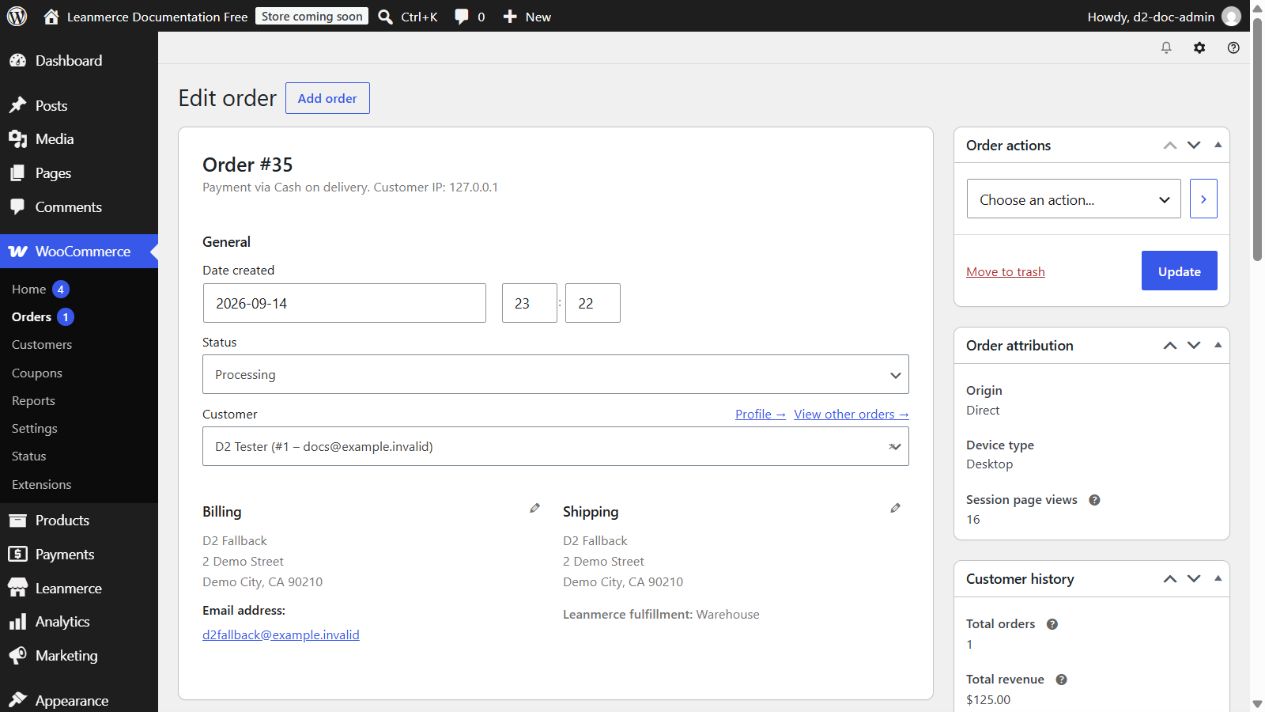Collapse the Order attribution panel
The height and width of the screenshot is (712, 1265).
tap(1217, 345)
